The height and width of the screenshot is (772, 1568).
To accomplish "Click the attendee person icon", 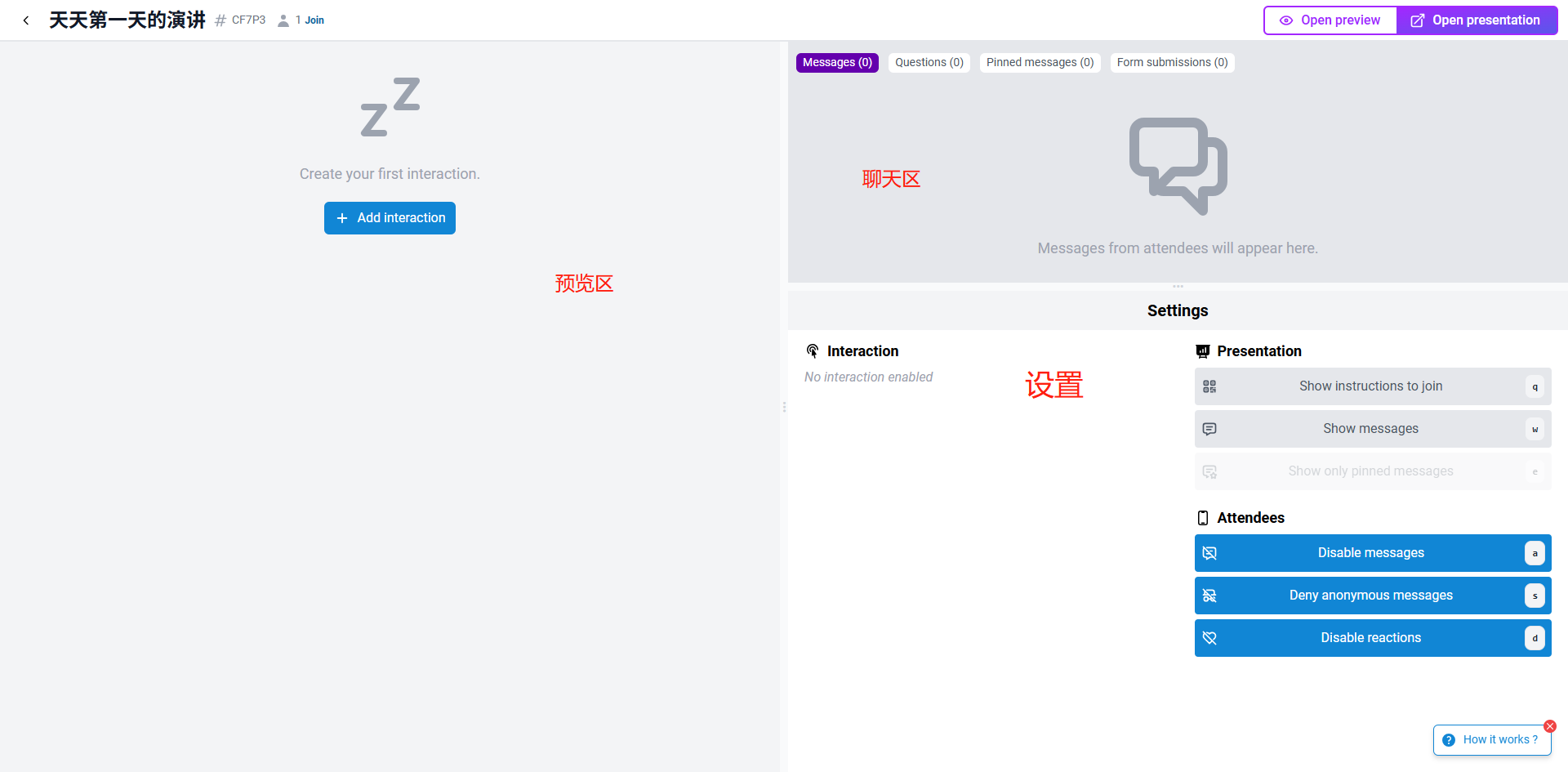I will tap(283, 20).
